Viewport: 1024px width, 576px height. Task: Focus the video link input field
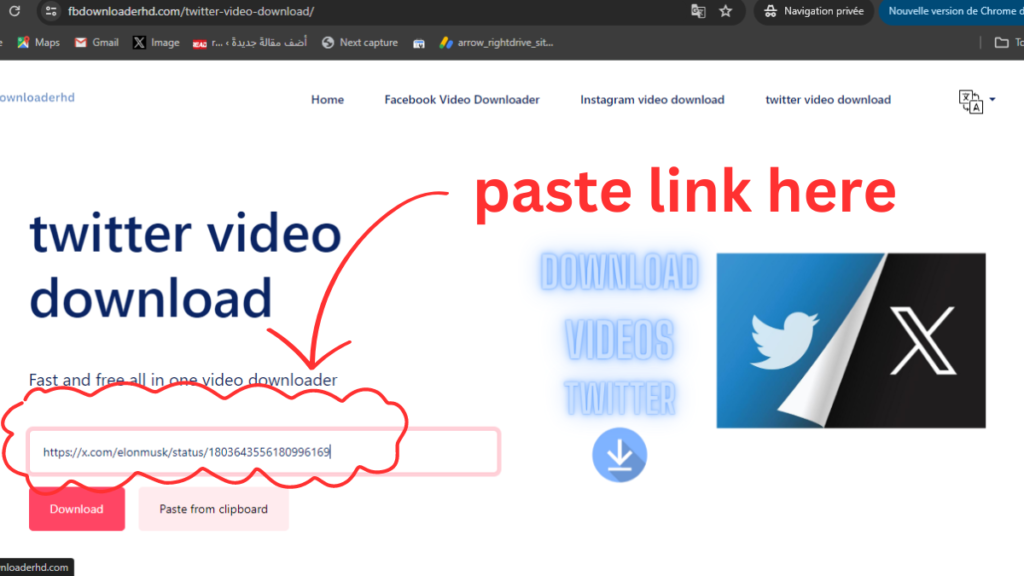pos(264,451)
